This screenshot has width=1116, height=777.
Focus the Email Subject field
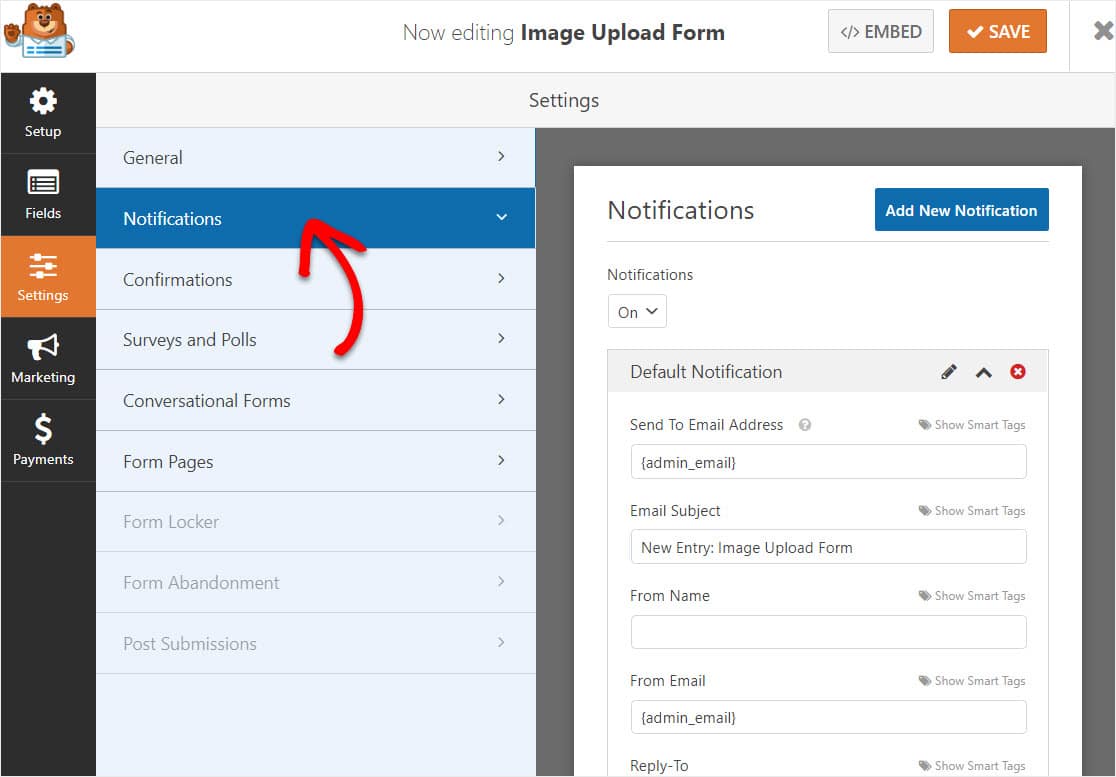[x=828, y=547]
